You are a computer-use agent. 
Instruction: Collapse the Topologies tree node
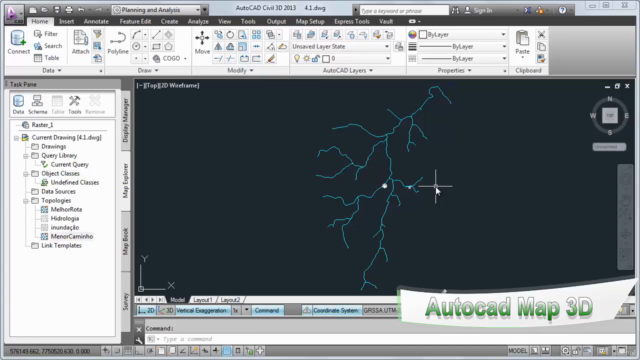[x=26, y=201]
